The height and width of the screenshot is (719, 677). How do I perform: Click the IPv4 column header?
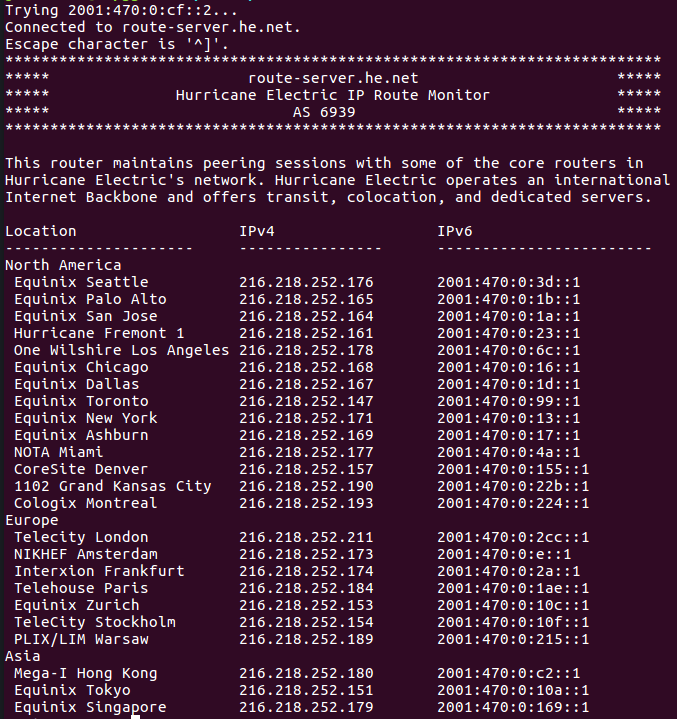(x=256, y=231)
